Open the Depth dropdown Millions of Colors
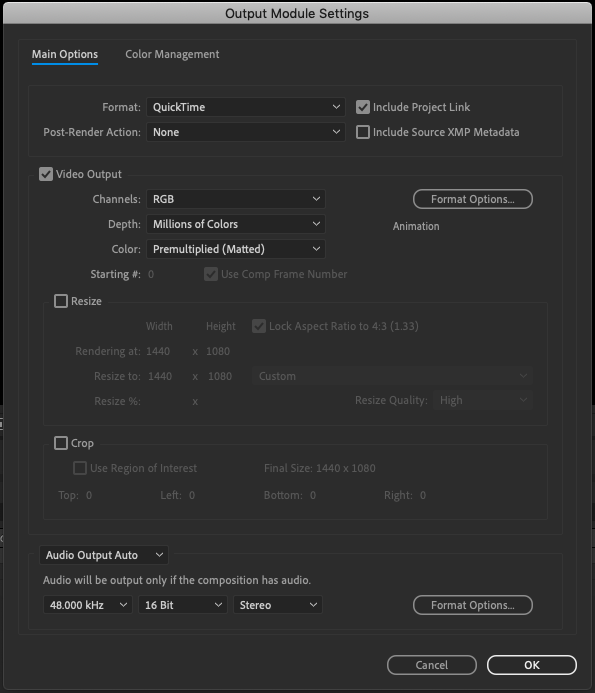The image size is (595, 693). pyautogui.click(x=236, y=224)
